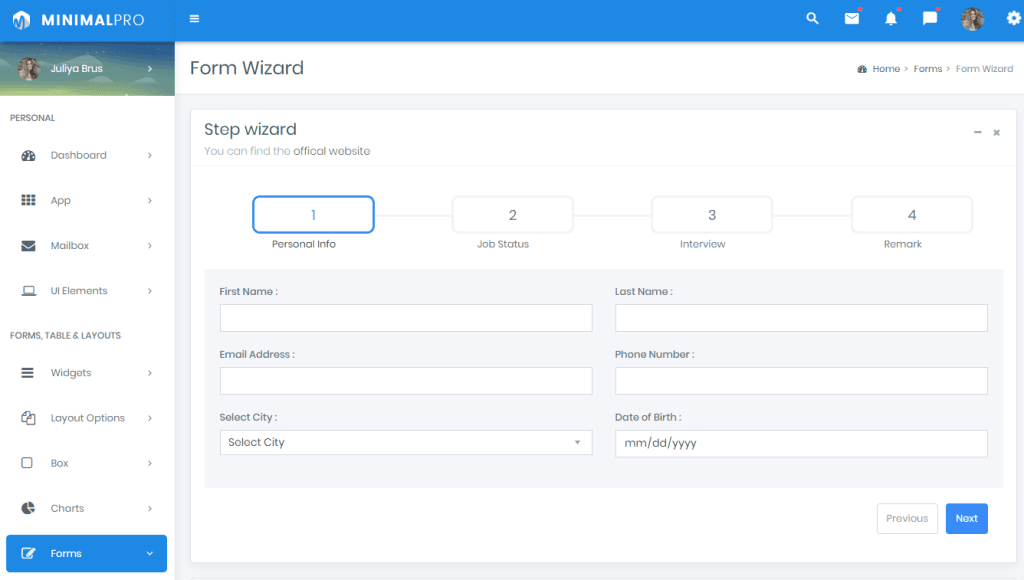Click the App grid icon

[x=28, y=200]
